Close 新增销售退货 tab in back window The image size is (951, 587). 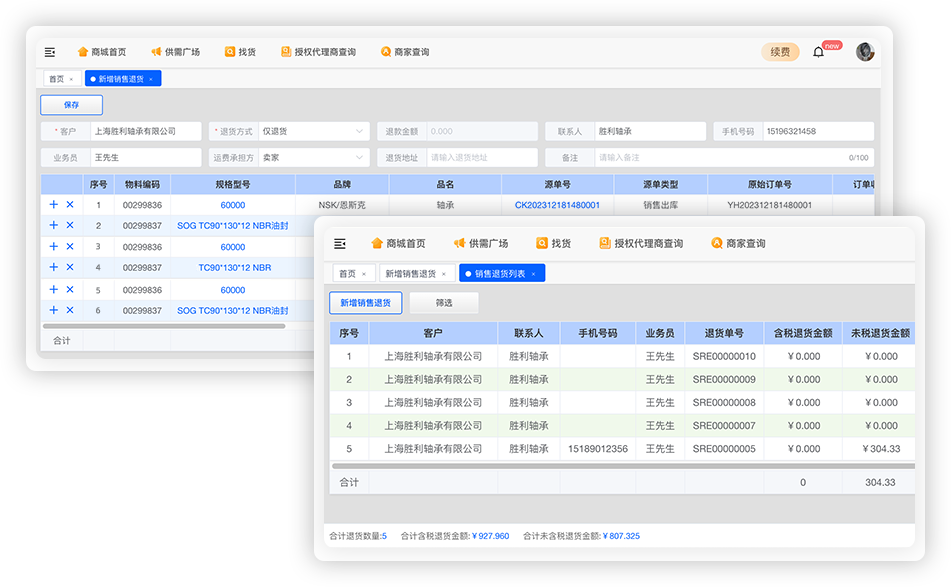(x=150, y=79)
